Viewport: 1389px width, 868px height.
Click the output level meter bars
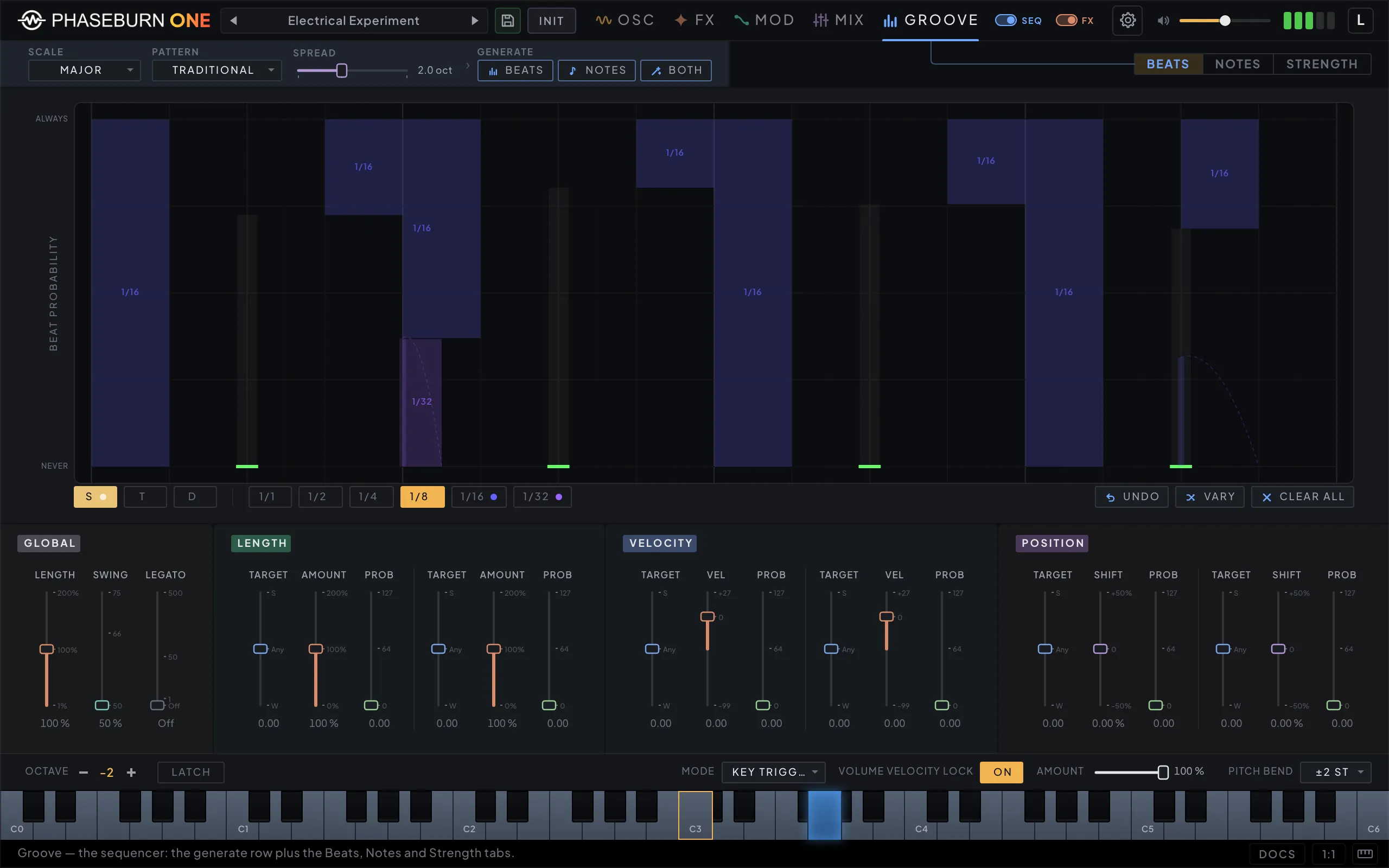pyautogui.click(x=1309, y=21)
